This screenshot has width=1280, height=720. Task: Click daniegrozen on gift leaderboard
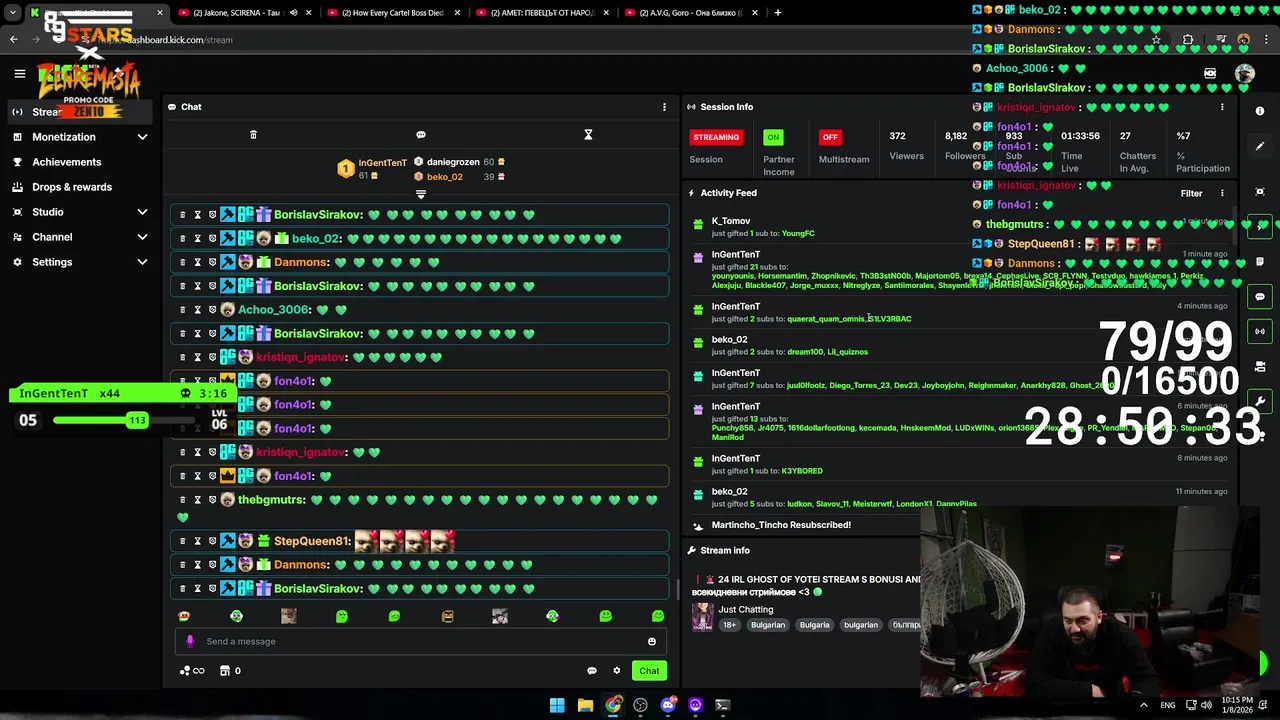453,162
